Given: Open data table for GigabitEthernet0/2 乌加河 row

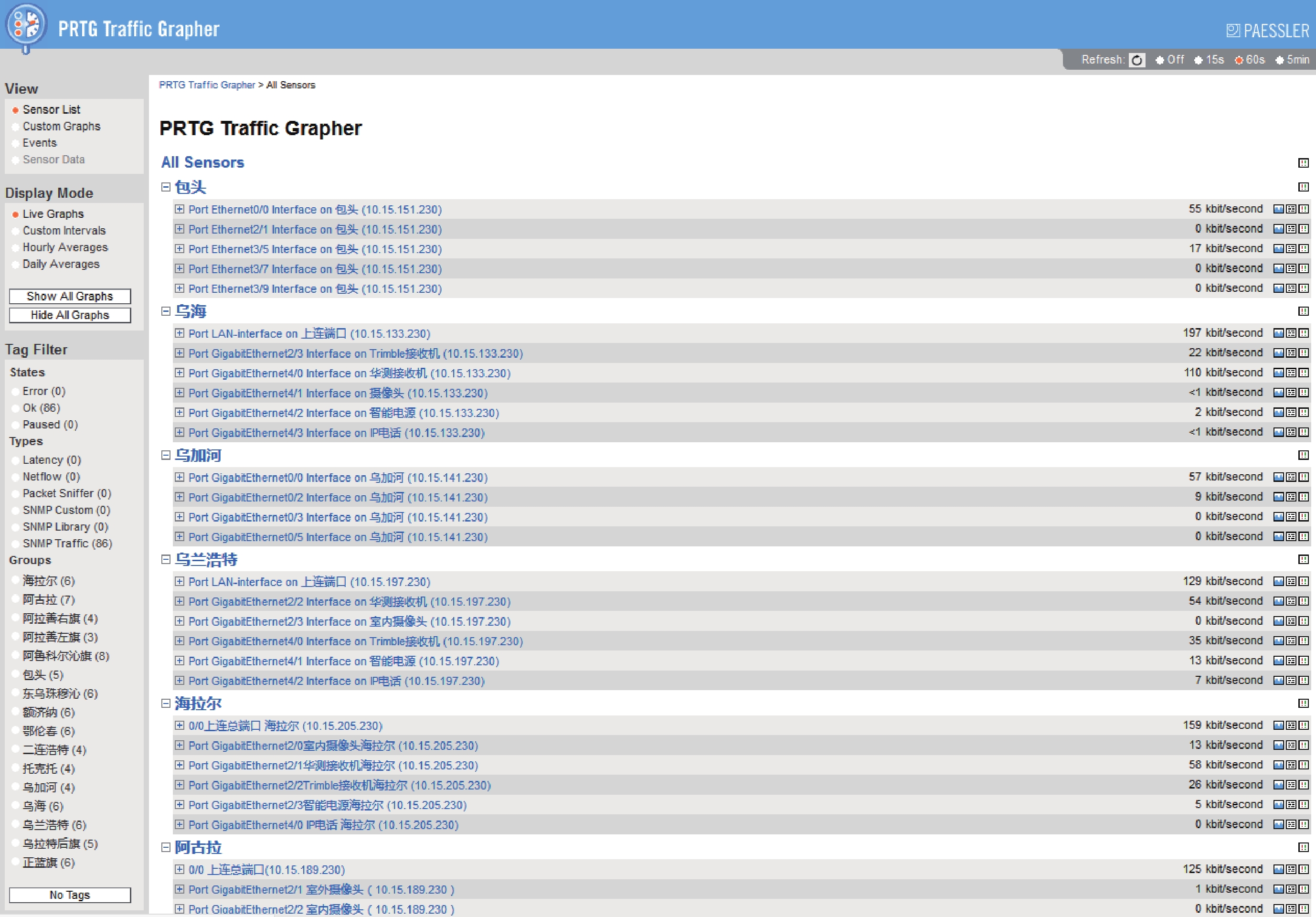Looking at the screenshot, I should pyautogui.click(x=1291, y=497).
